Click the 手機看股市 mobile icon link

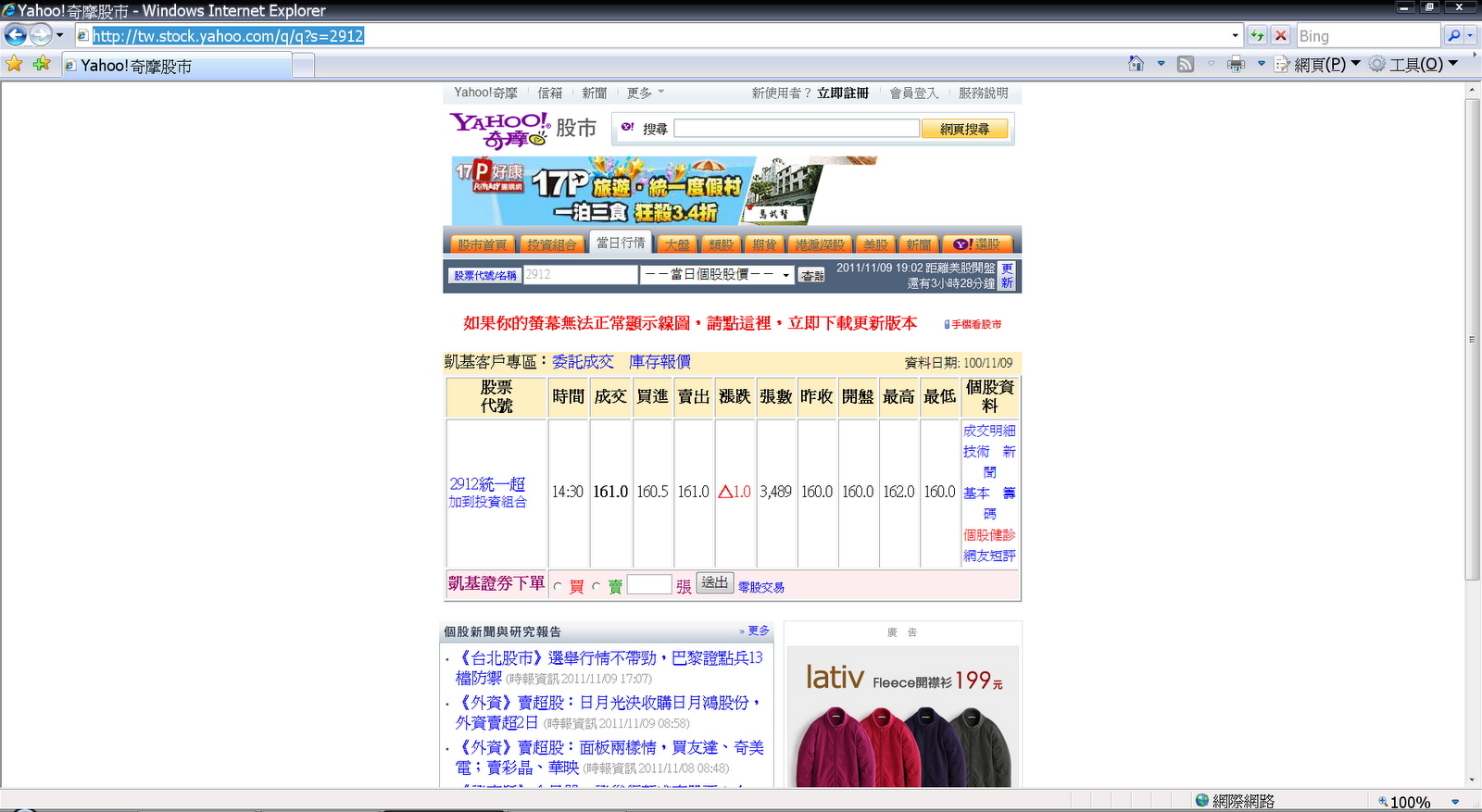973,325
